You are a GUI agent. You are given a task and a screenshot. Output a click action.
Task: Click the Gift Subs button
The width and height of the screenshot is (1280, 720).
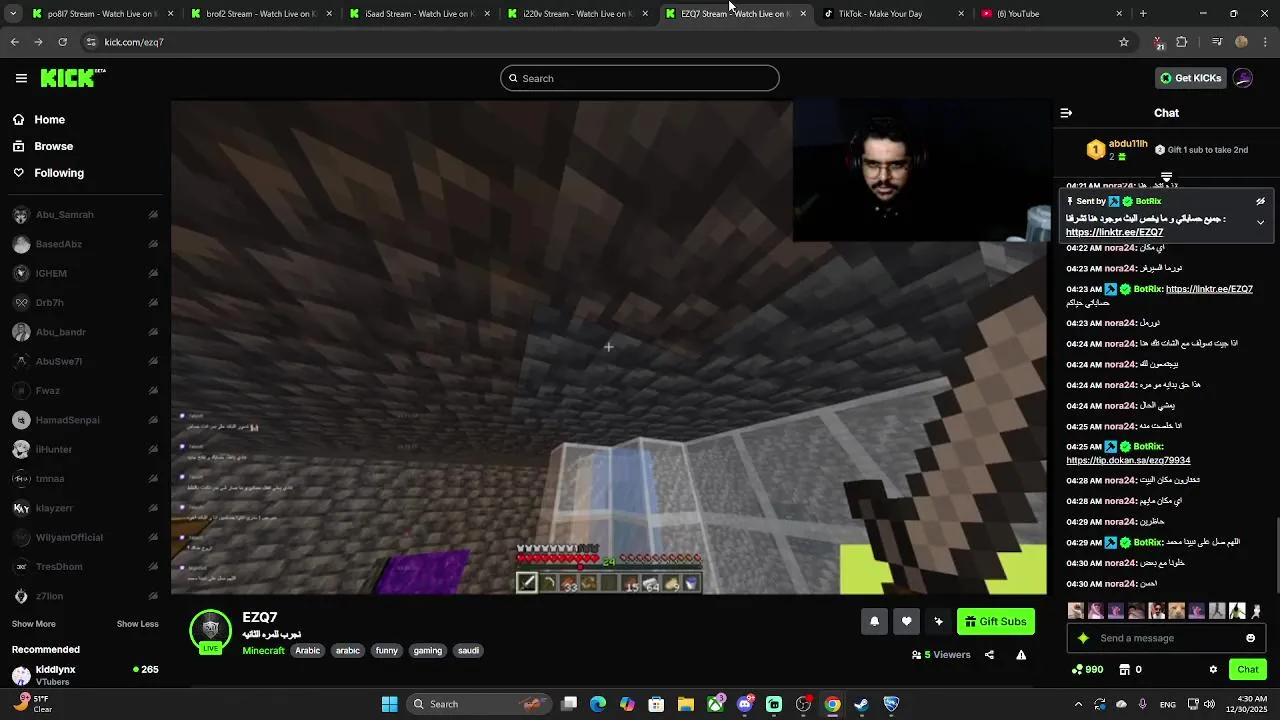pyautogui.click(x=995, y=622)
